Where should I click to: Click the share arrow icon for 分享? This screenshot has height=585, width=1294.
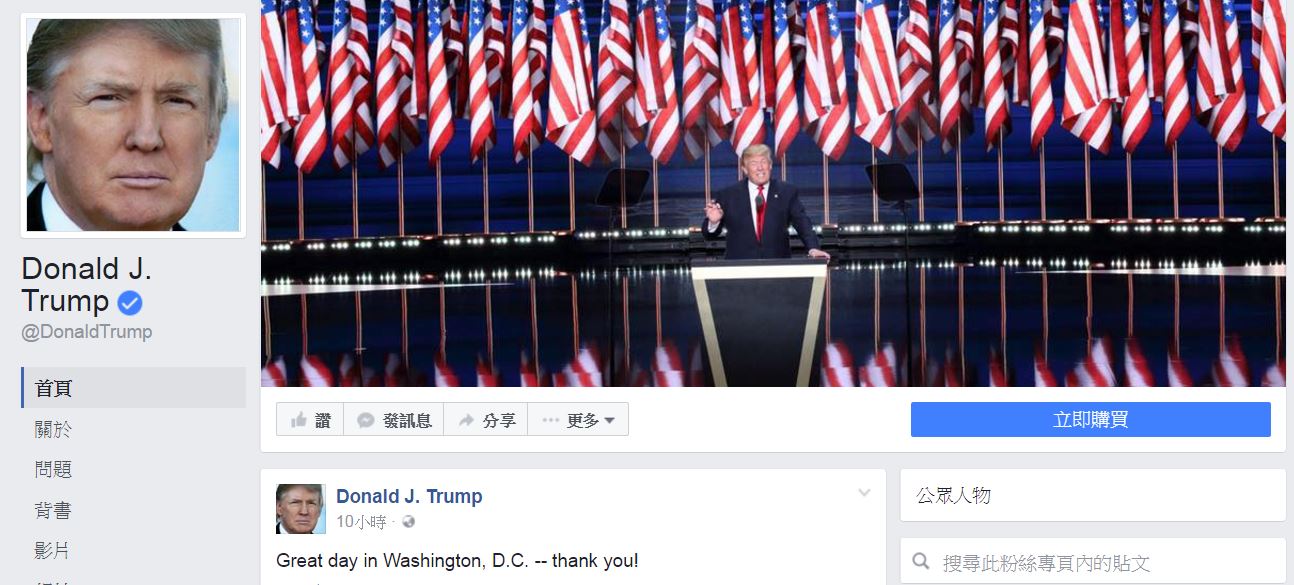click(x=466, y=421)
